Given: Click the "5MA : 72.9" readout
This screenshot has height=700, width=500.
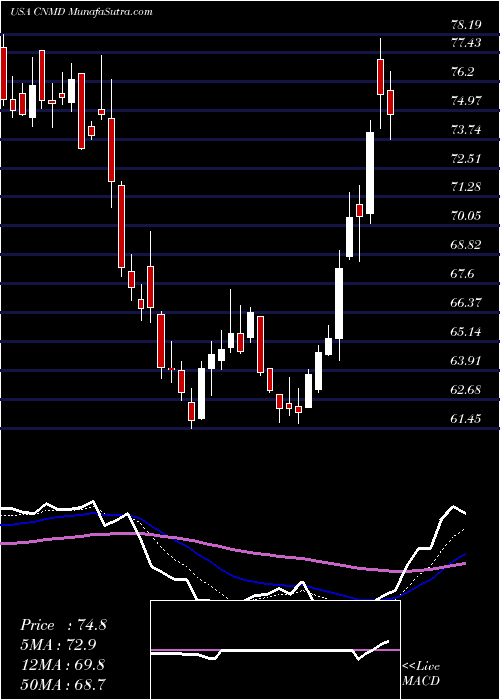Looking at the screenshot, I should pyautogui.click(x=59, y=645).
